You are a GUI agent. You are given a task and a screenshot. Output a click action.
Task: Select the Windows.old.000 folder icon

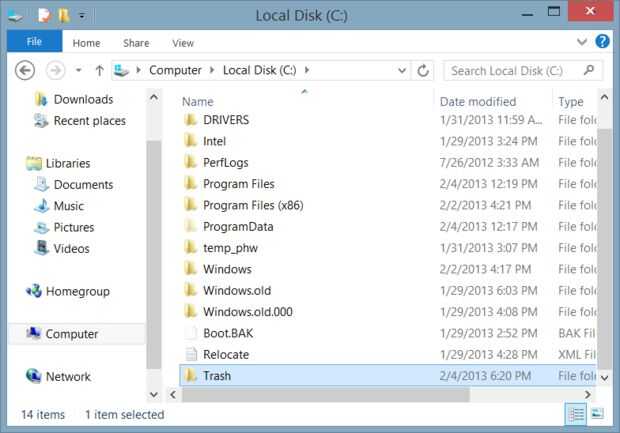(x=191, y=311)
